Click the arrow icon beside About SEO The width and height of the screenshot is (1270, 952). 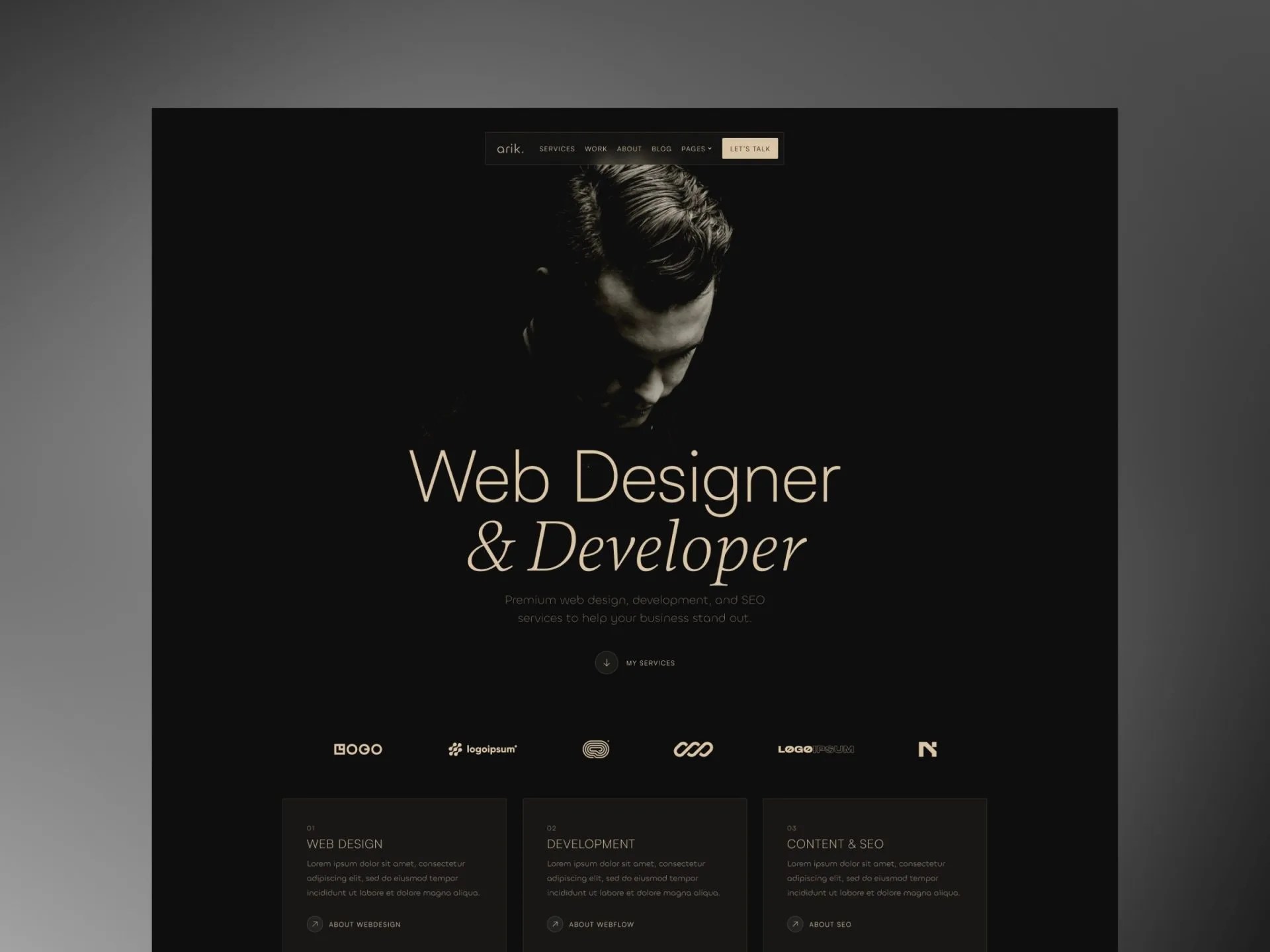pos(795,924)
